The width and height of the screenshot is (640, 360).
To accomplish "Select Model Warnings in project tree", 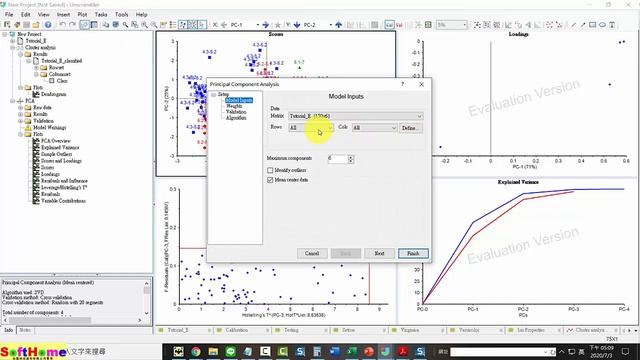I will coord(49,127).
